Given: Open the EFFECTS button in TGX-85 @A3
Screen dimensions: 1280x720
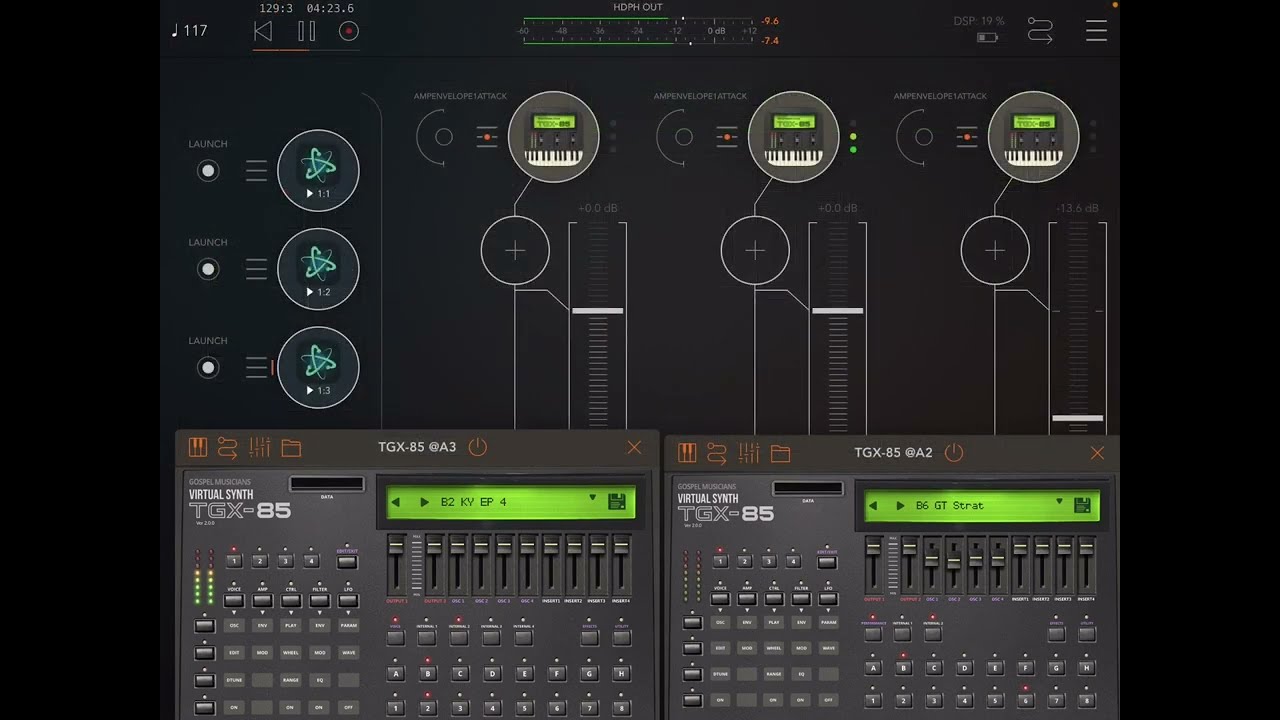Looking at the screenshot, I should click(x=589, y=637).
